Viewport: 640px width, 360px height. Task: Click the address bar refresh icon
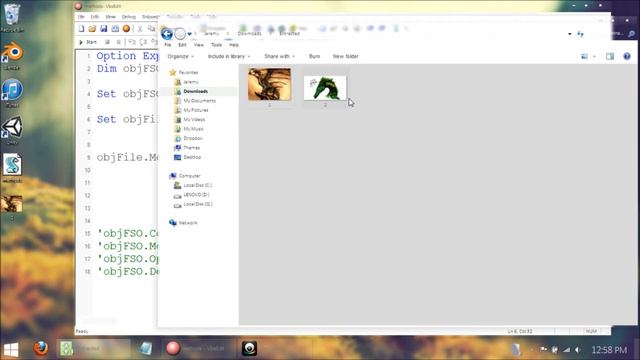click(580, 34)
